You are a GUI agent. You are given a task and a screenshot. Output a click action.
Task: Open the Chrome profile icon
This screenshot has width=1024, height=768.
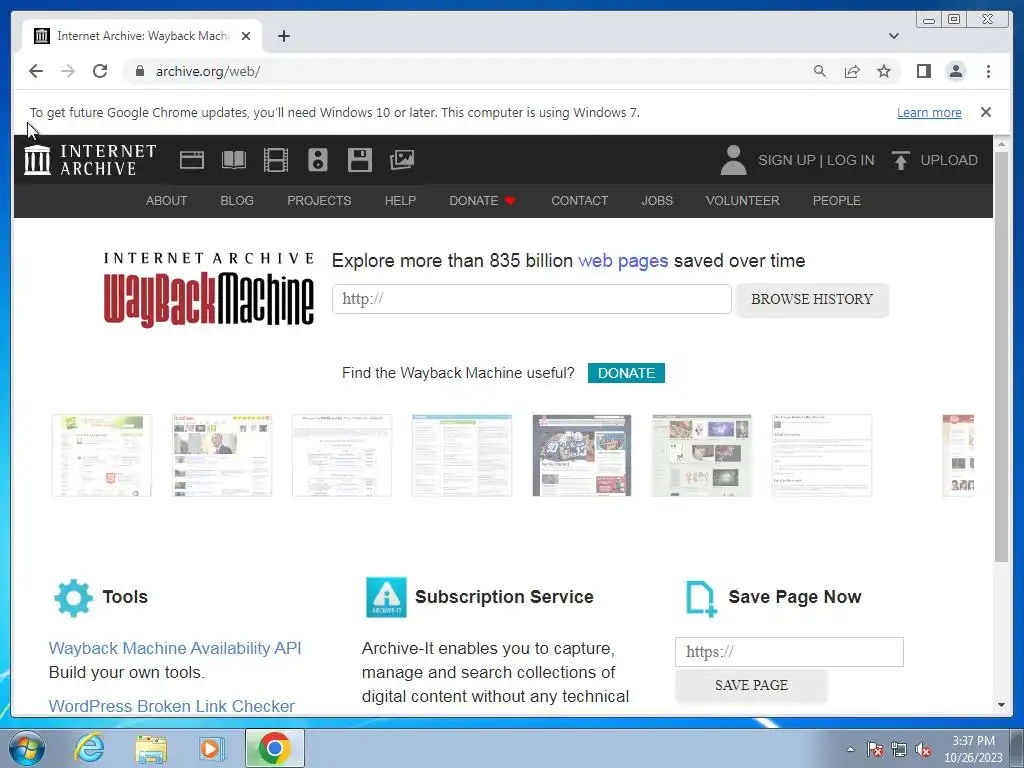[x=955, y=71]
